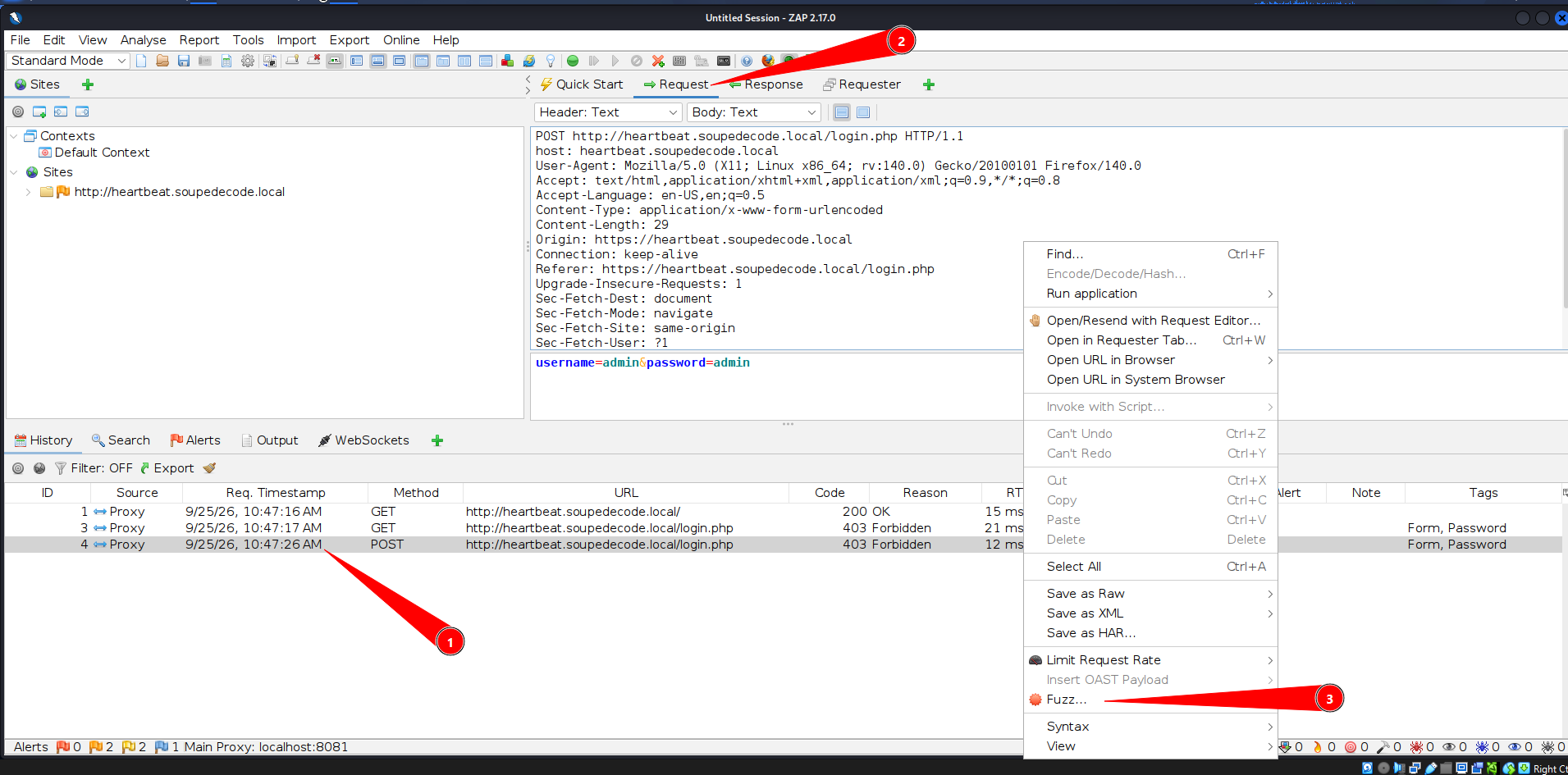Screen dimensions: 1568x775
Task: Toggle the split header and body view button
Action: (x=842, y=112)
